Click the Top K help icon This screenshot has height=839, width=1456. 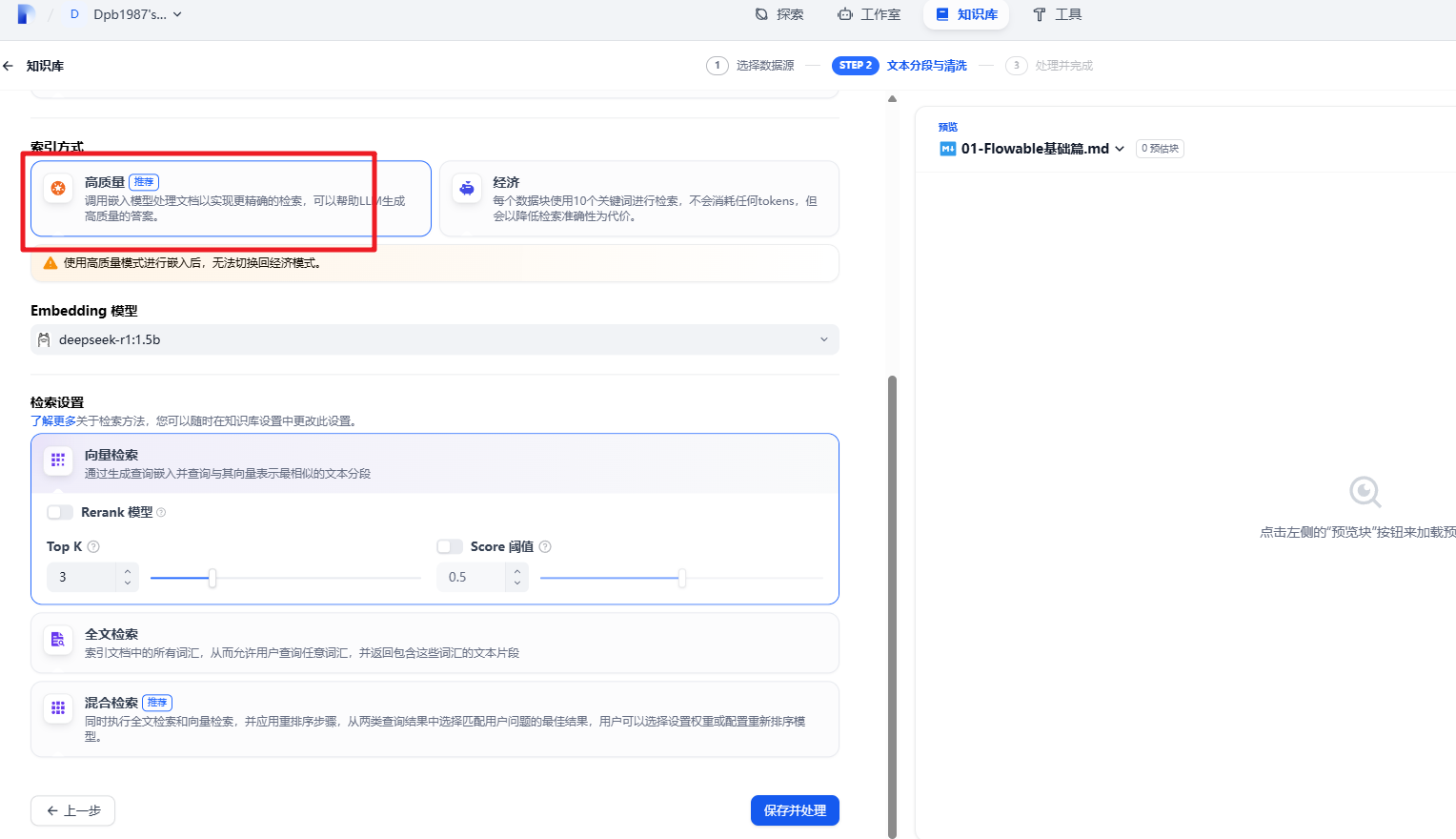pos(93,546)
